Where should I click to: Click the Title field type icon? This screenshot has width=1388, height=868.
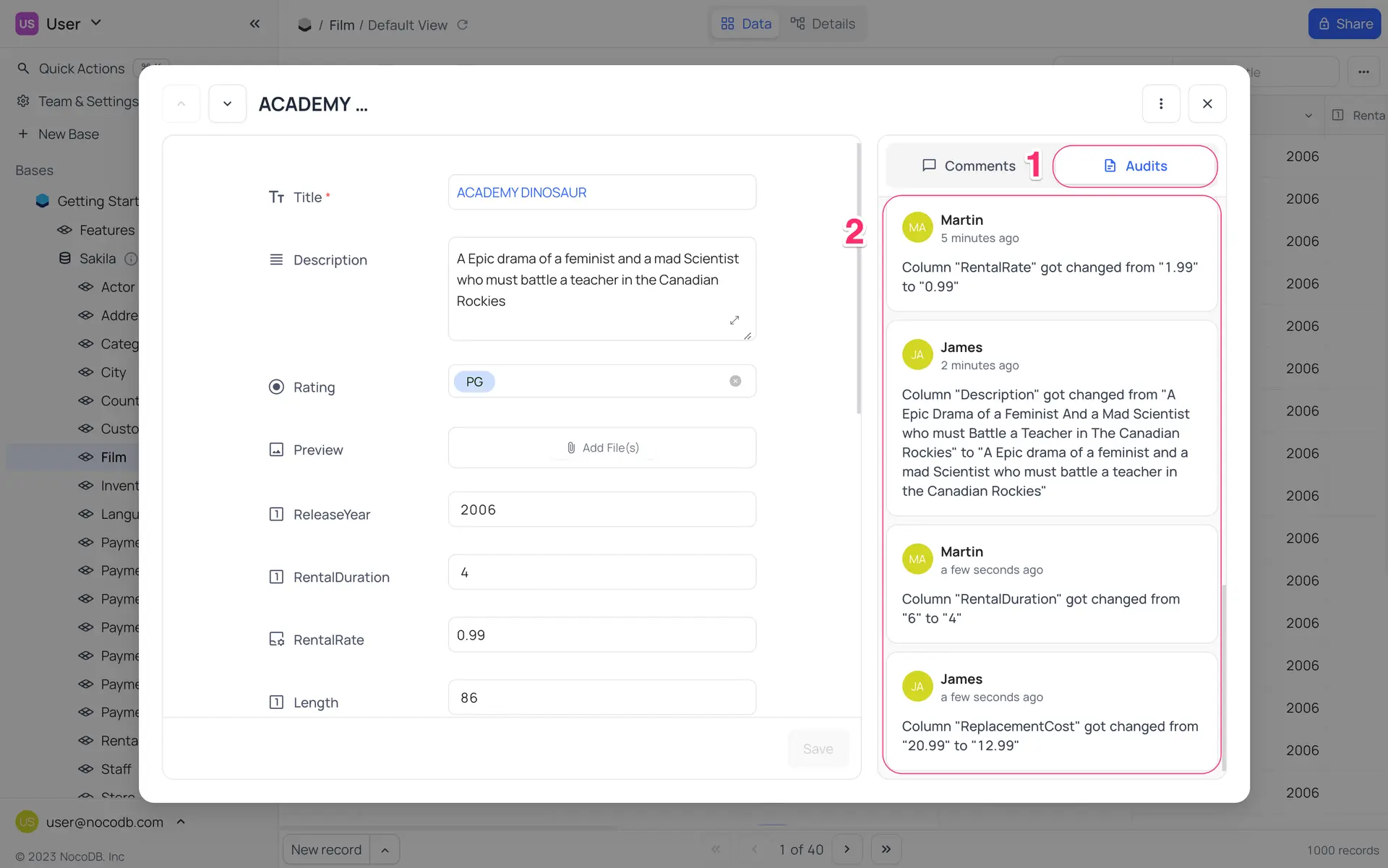pyautogui.click(x=276, y=197)
